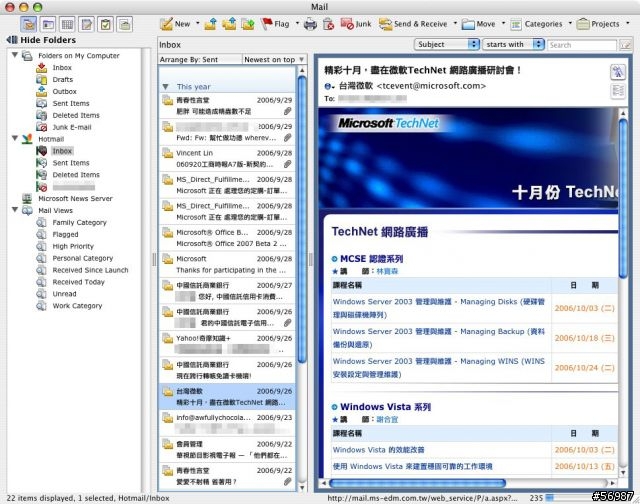The image size is (640, 504).
Task: Select the High Priority mail view
Action: 73,246
